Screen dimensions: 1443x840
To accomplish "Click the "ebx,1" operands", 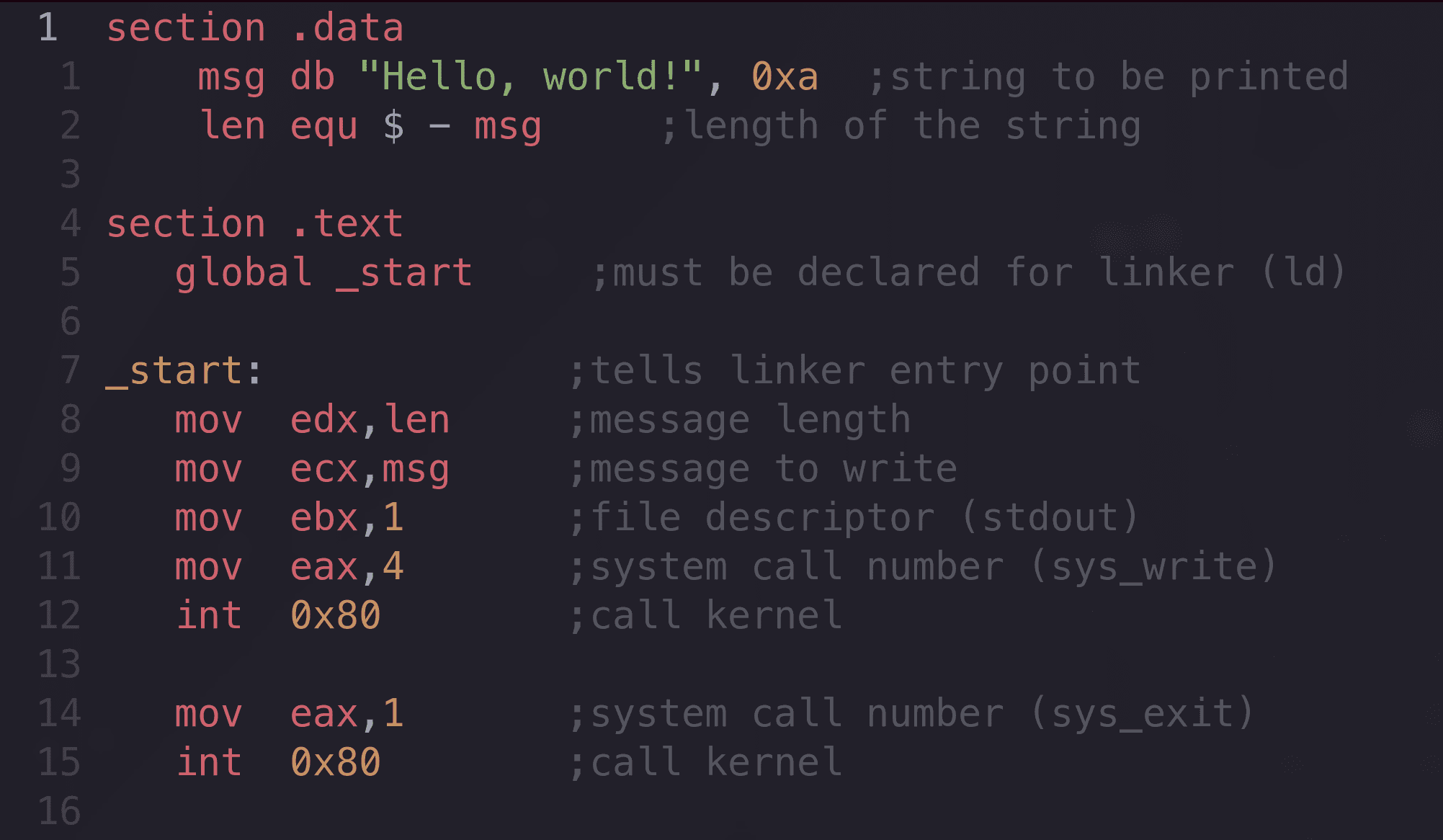I will 347,518.
